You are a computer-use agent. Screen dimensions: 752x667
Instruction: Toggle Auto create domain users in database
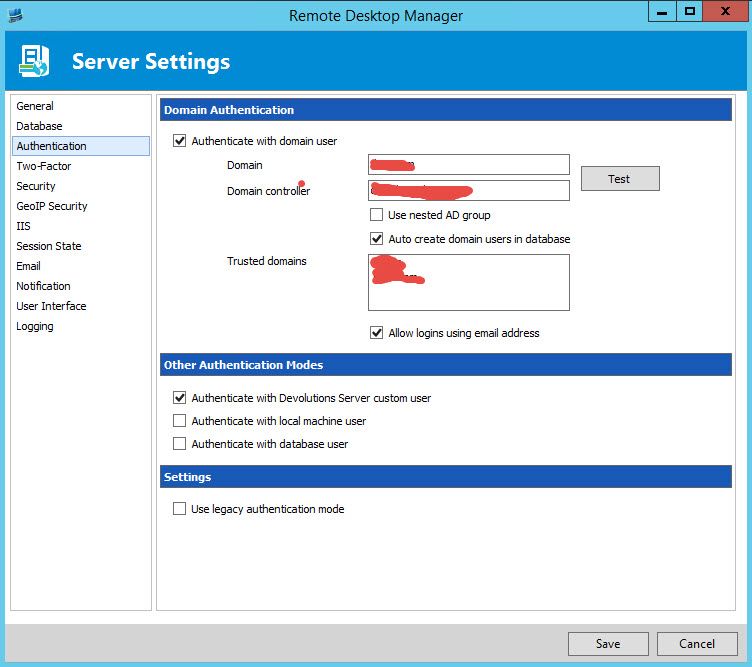tap(376, 238)
